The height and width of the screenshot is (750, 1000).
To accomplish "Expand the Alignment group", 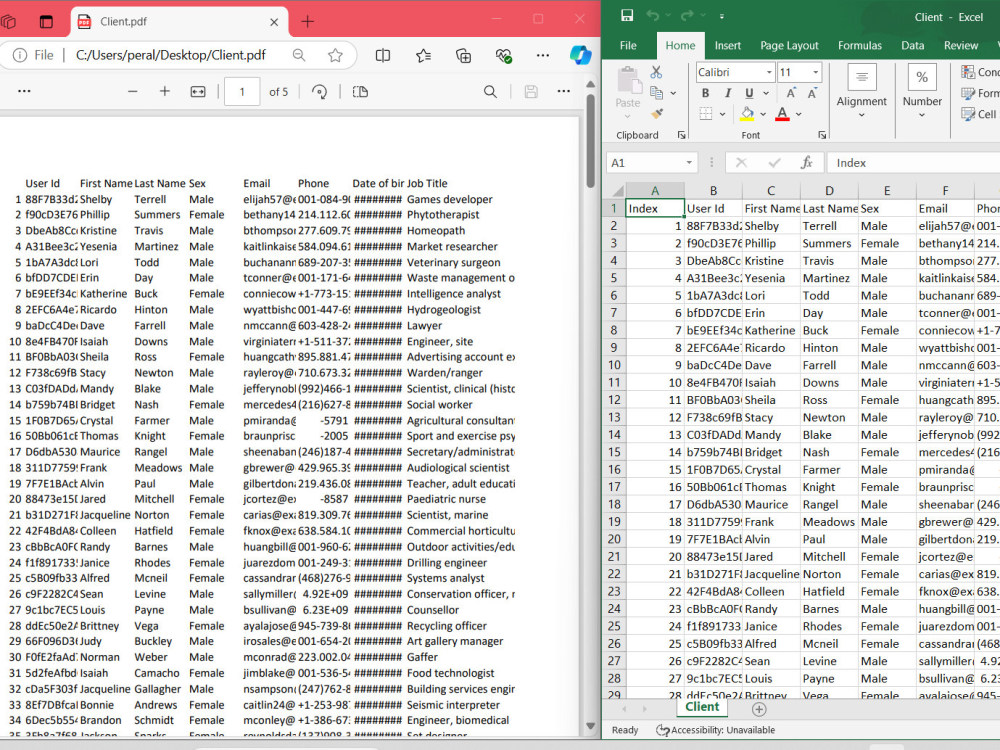I will [862, 91].
